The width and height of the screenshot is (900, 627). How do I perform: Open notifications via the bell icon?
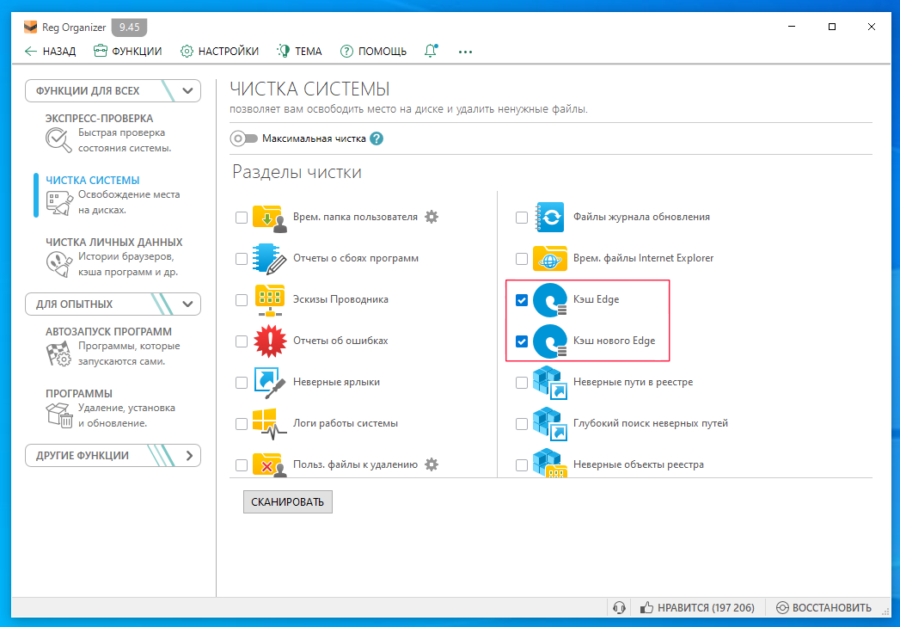click(430, 51)
